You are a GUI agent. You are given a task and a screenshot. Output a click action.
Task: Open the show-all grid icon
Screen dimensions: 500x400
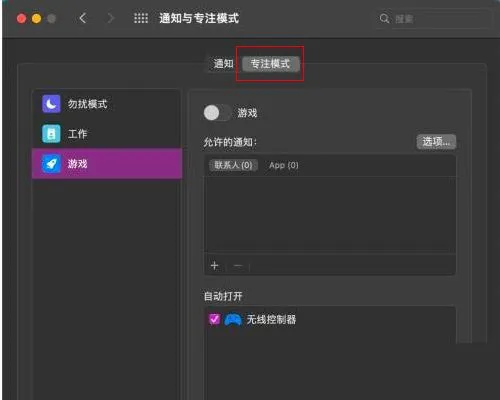tap(141, 18)
